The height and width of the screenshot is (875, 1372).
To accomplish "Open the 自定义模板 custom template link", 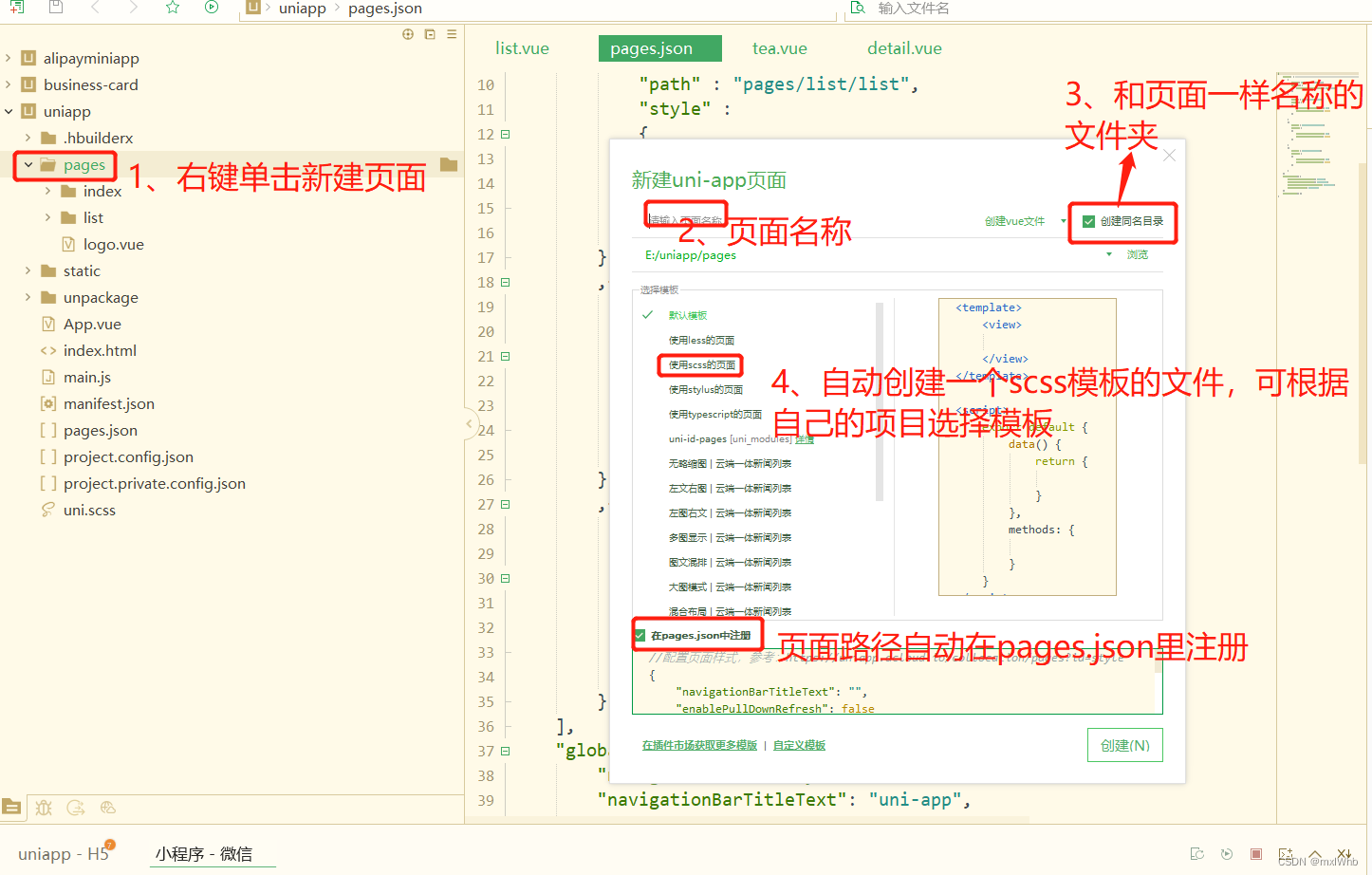I will 799,745.
